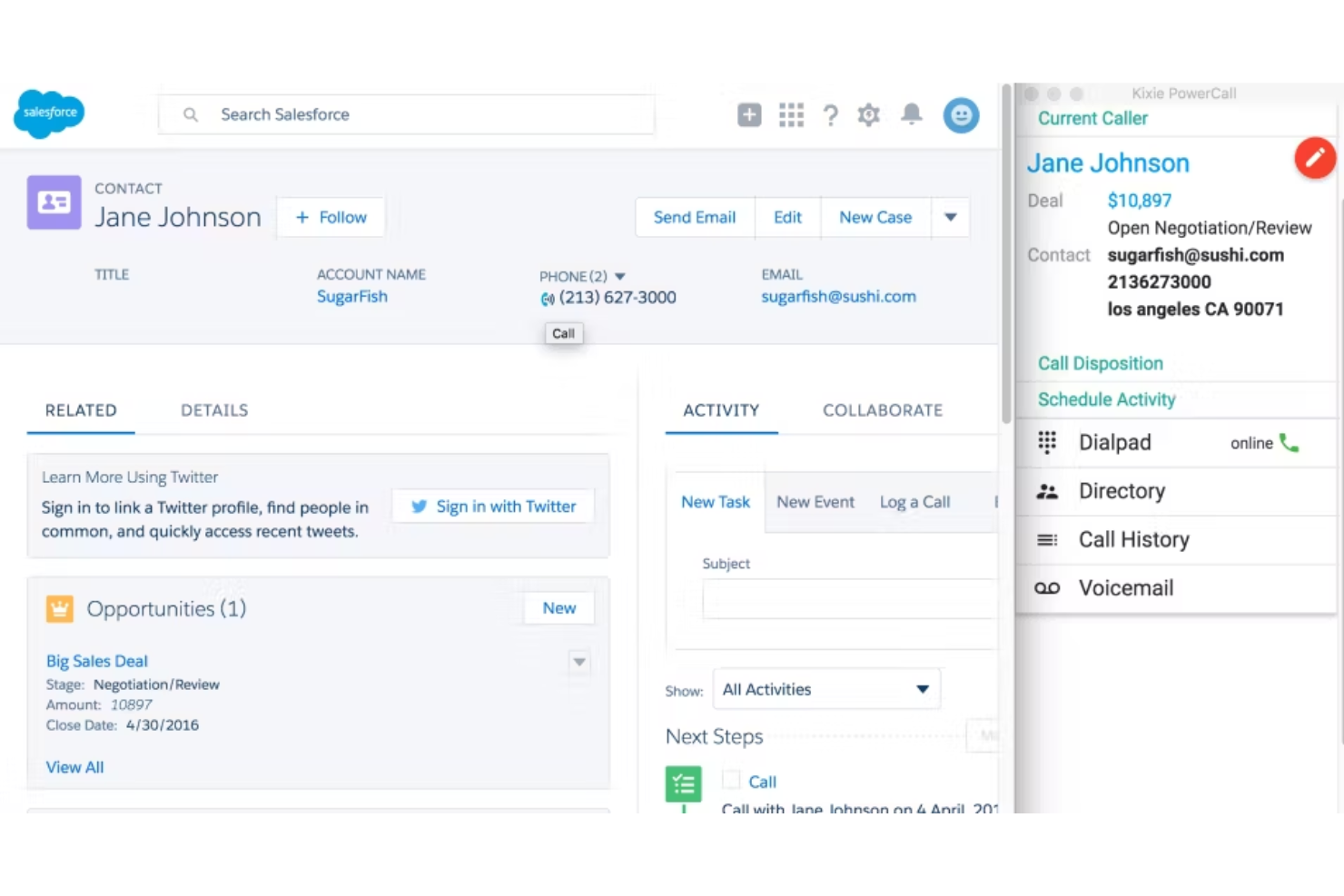Click the Opportunities crown icon

[60, 609]
